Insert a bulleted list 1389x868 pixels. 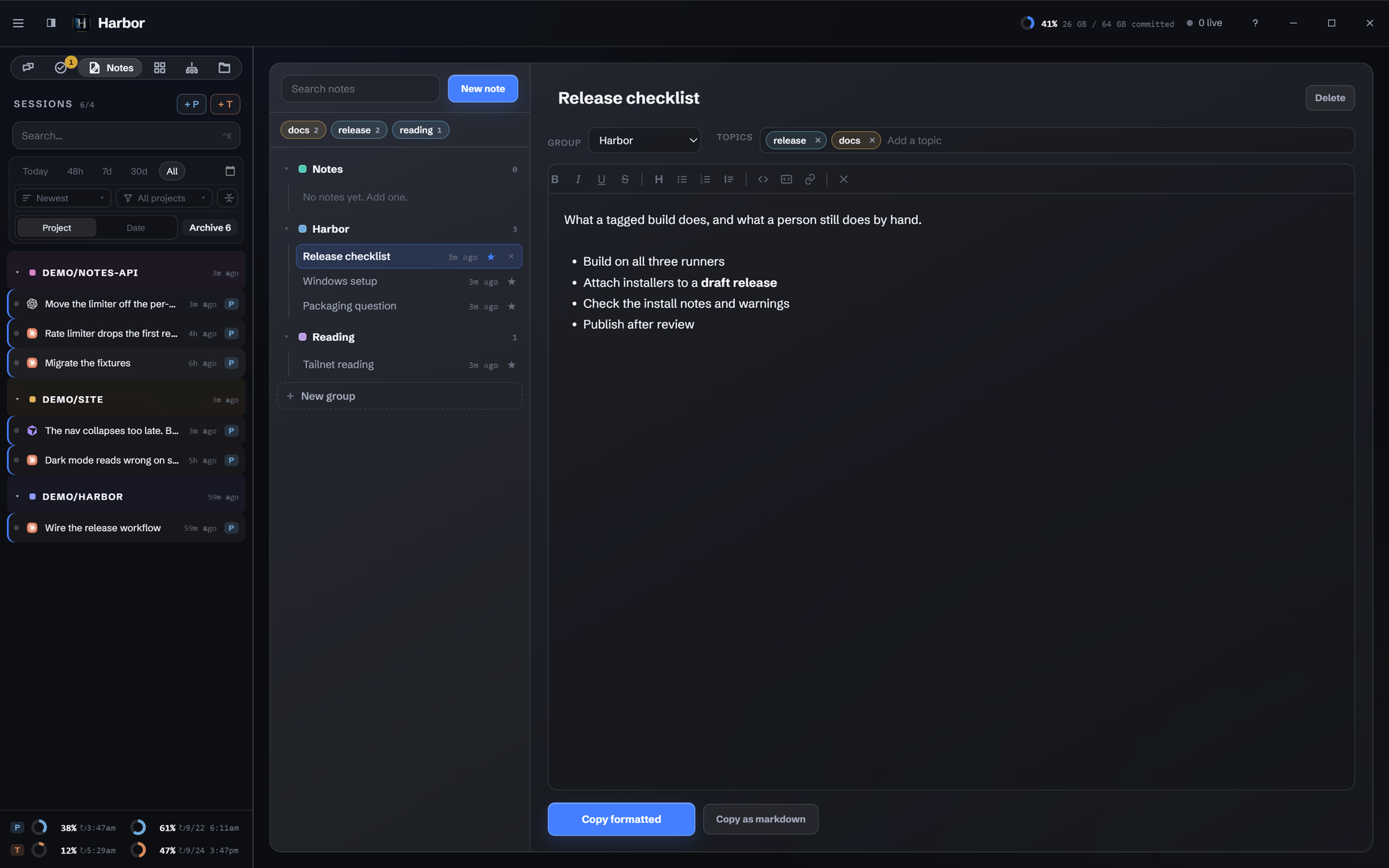point(682,179)
